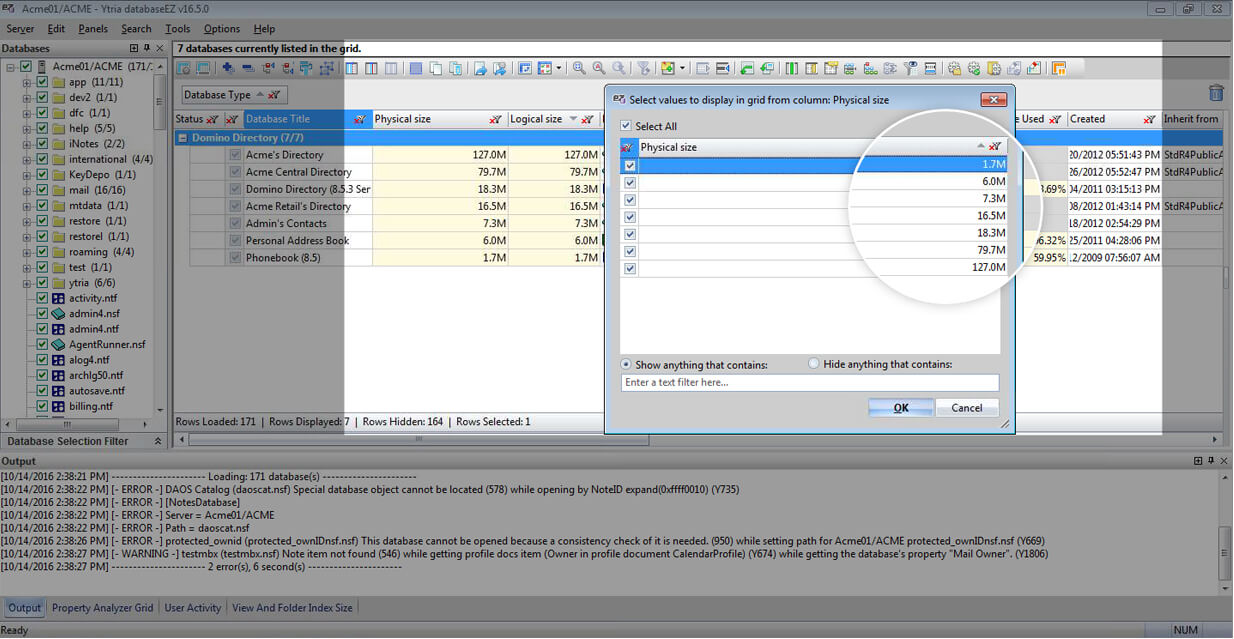Expand the Database Selection Filter panel
Screen dimensions: 1234x639
click(157, 441)
